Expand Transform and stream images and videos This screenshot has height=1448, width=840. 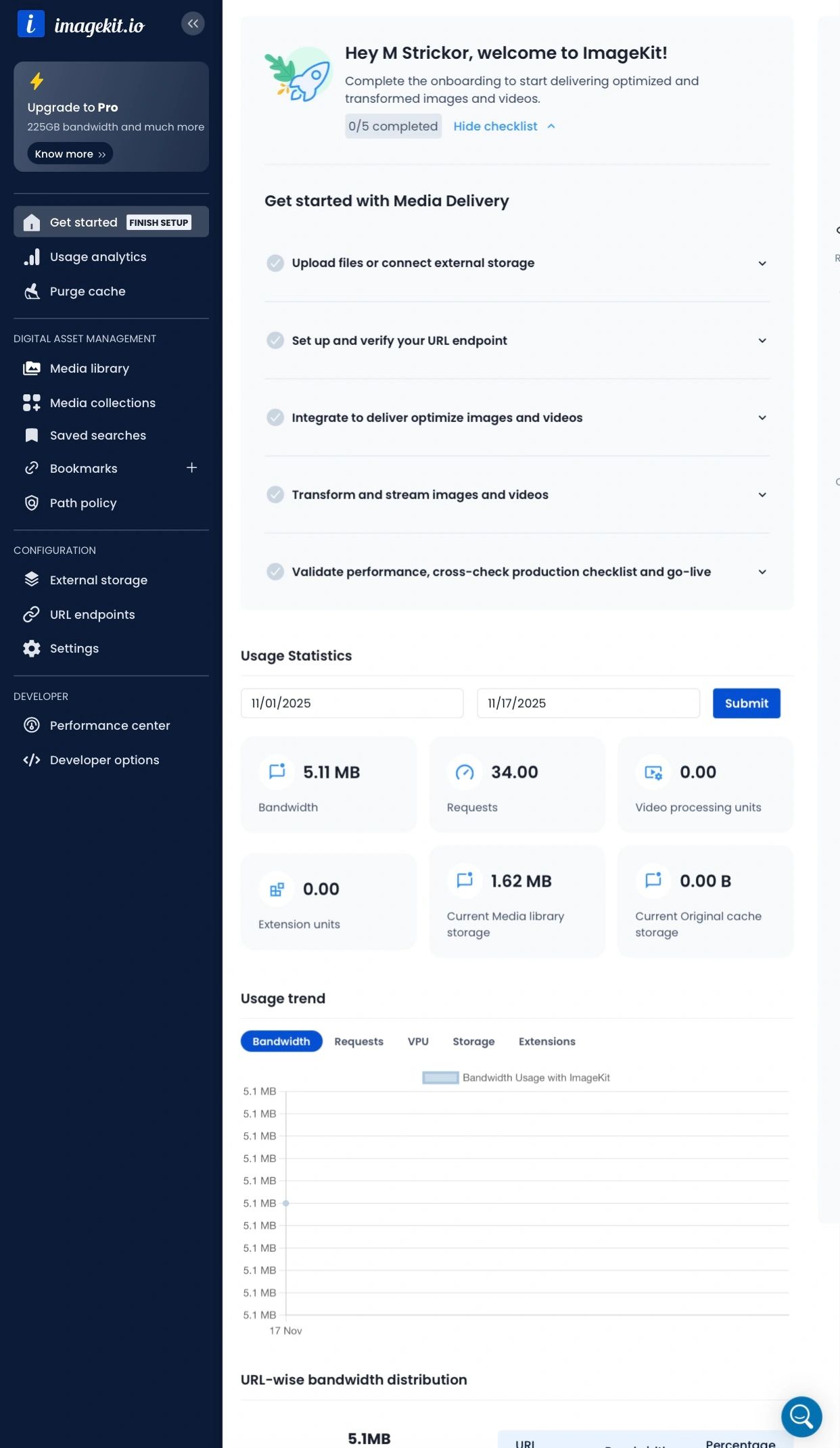[762, 494]
